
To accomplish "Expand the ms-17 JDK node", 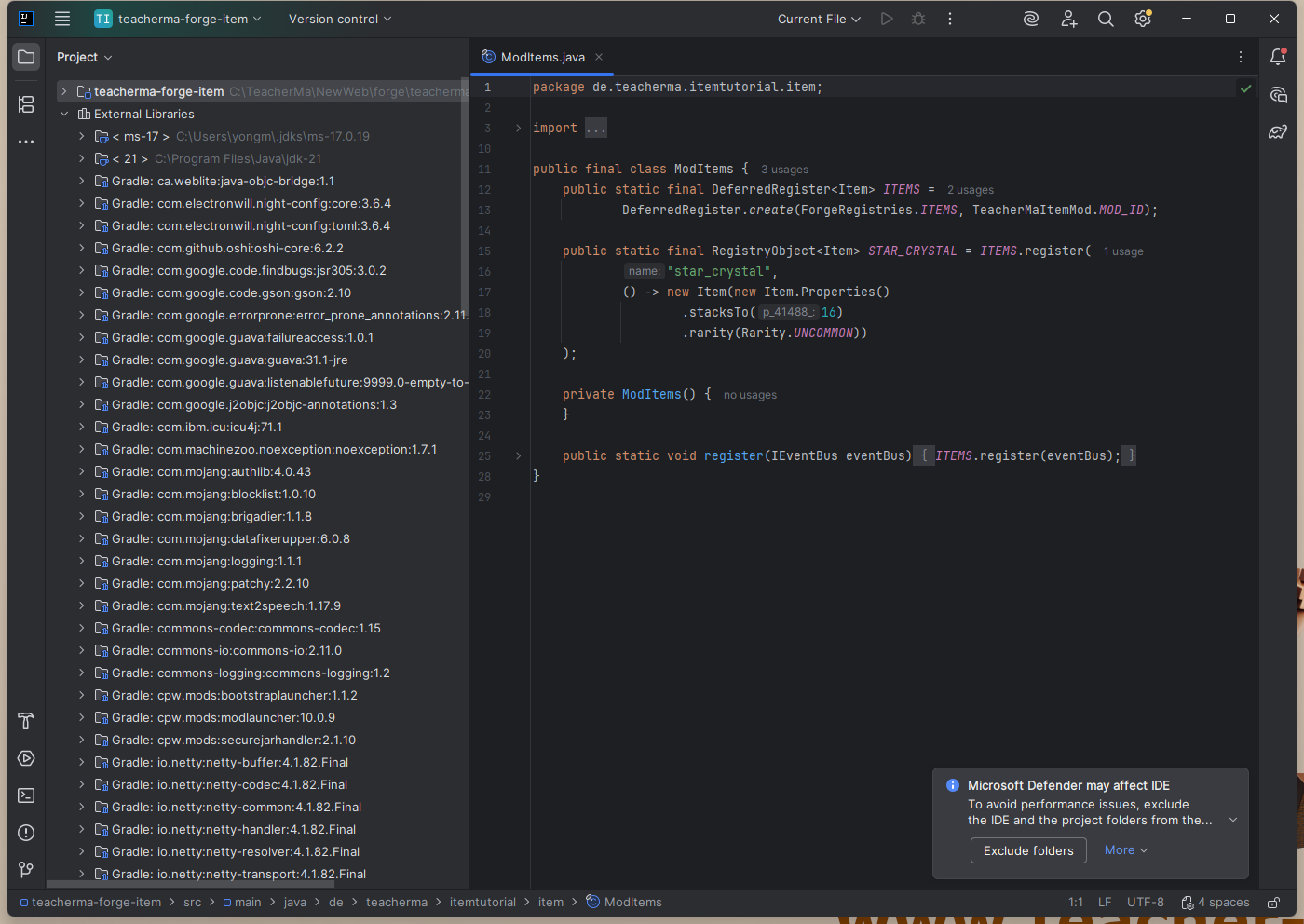I will [82, 136].
